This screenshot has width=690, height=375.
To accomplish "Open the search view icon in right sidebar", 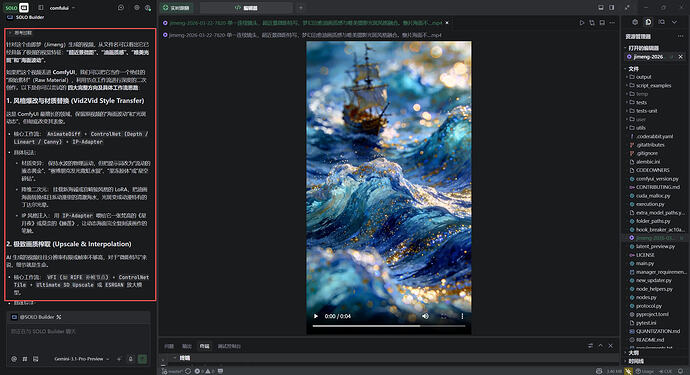I will 661,22.
